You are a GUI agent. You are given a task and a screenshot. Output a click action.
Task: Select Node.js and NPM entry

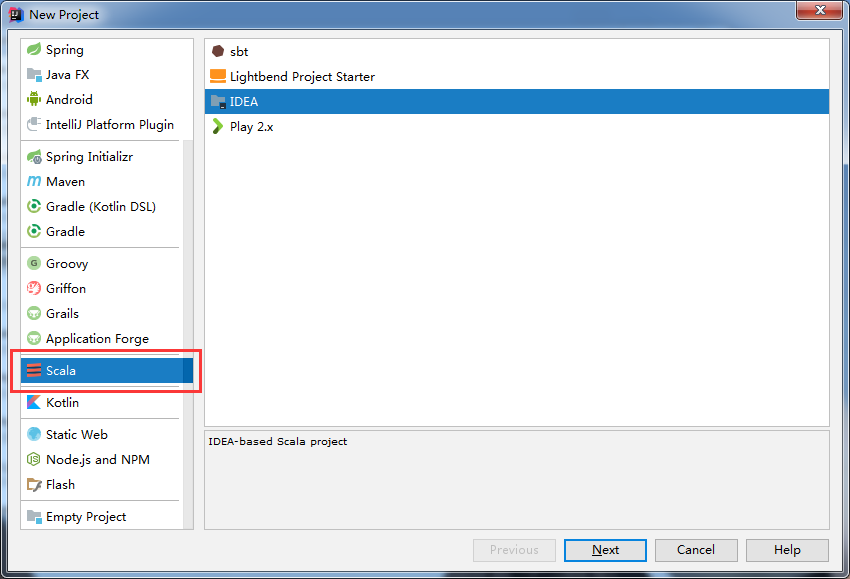[x=98, y=460]
